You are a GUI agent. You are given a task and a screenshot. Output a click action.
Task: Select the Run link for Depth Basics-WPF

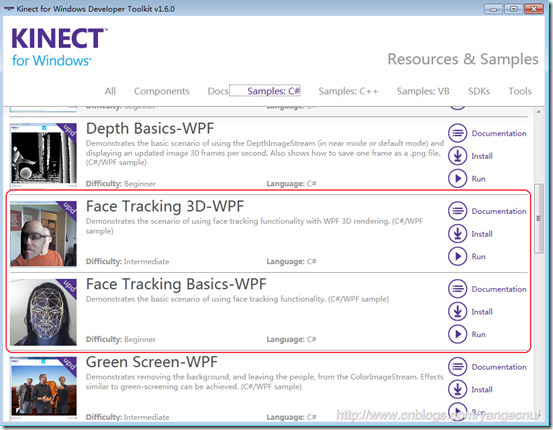[x=479, y=179]
